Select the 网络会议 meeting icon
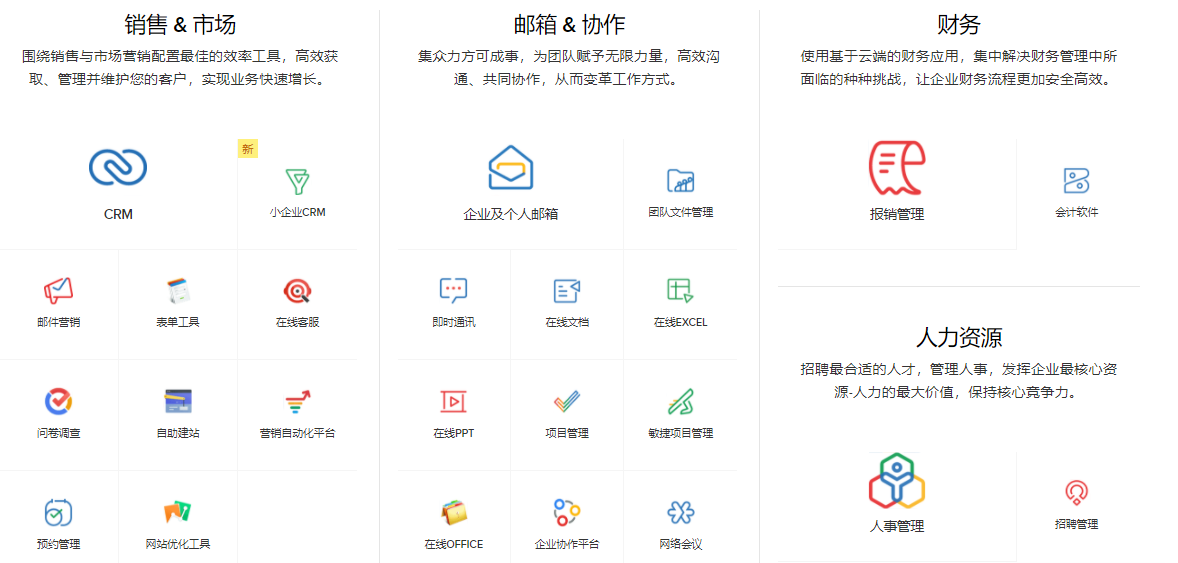Screen dimensions: 1178x563 click(x=680, y=513)
